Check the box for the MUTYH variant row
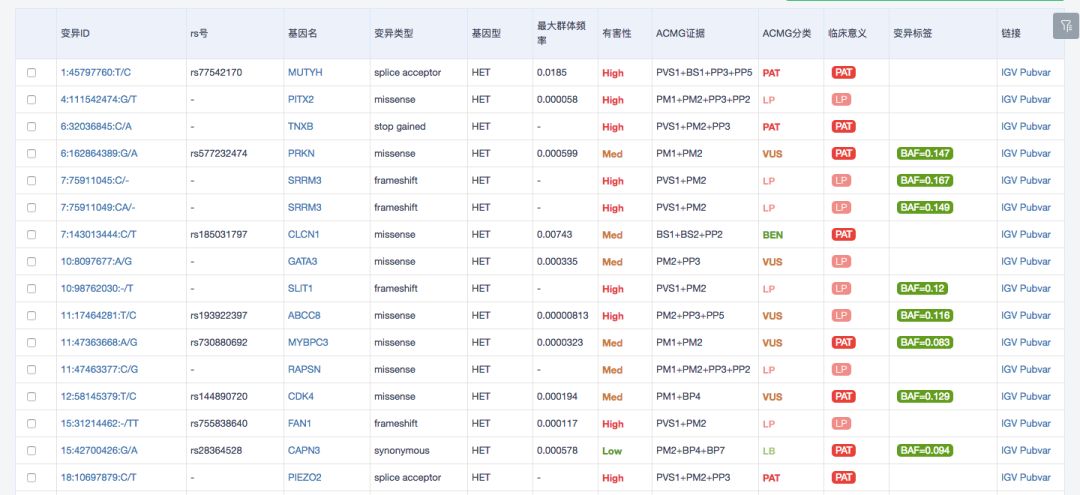Image resolution: width=1080 pixels, height=495 pixels. point(32,73)
